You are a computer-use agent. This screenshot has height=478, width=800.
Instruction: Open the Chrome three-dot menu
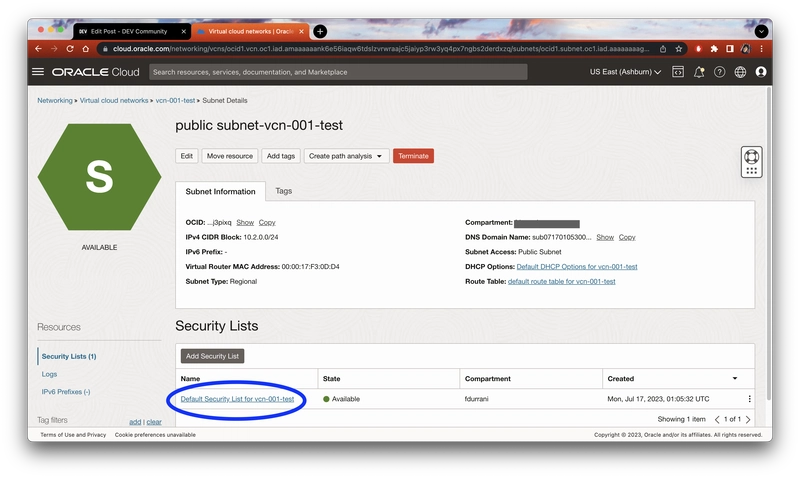[761, 49]
